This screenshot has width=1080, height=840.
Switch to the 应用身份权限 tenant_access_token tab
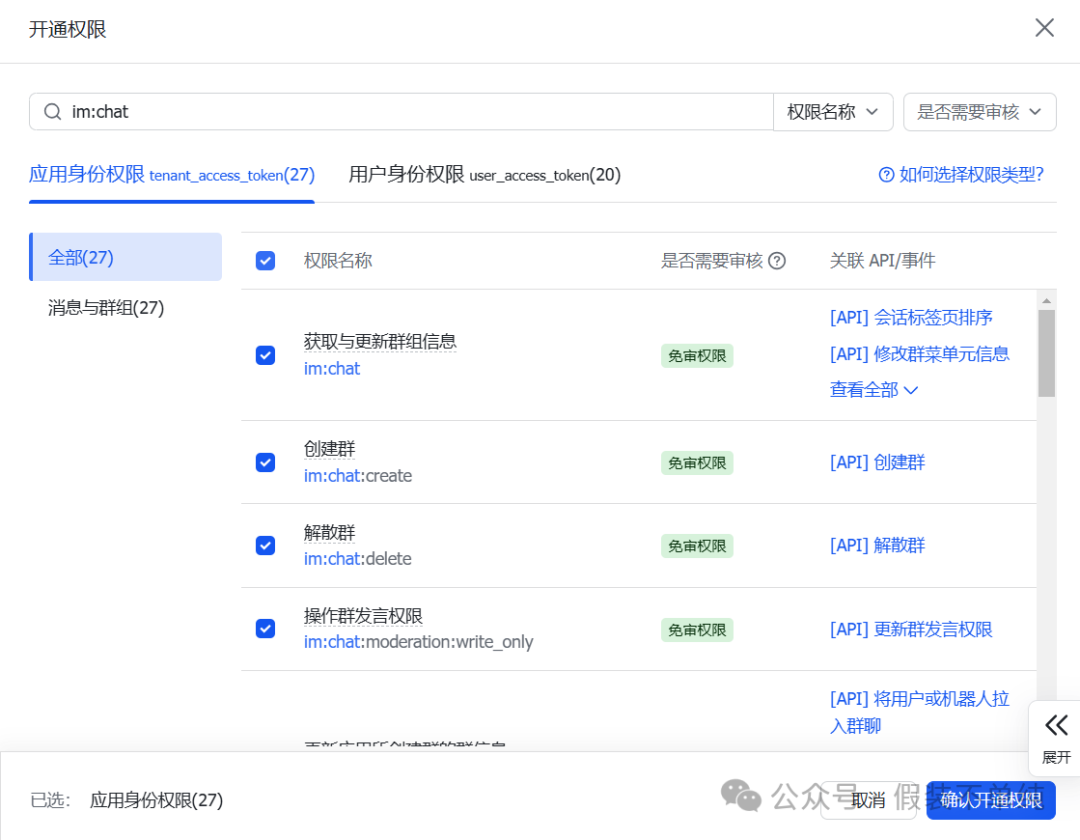[172, 175]
